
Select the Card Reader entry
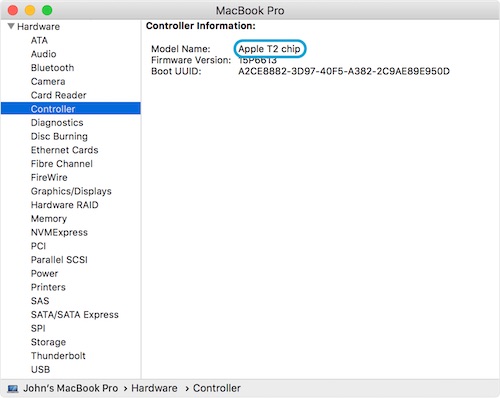point(59,95)
